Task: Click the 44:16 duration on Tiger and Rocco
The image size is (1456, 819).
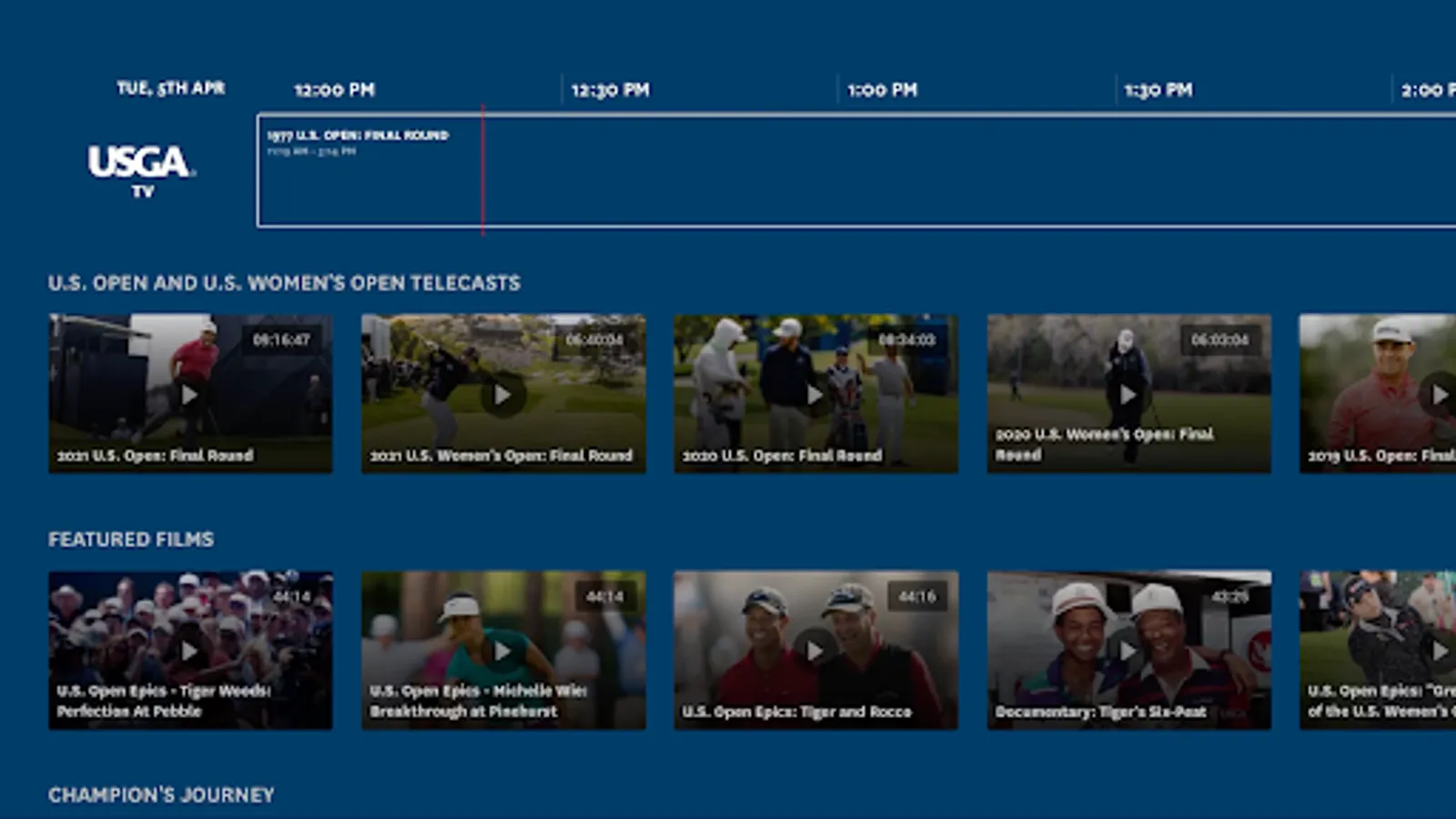Action: [x=917, y=597]
